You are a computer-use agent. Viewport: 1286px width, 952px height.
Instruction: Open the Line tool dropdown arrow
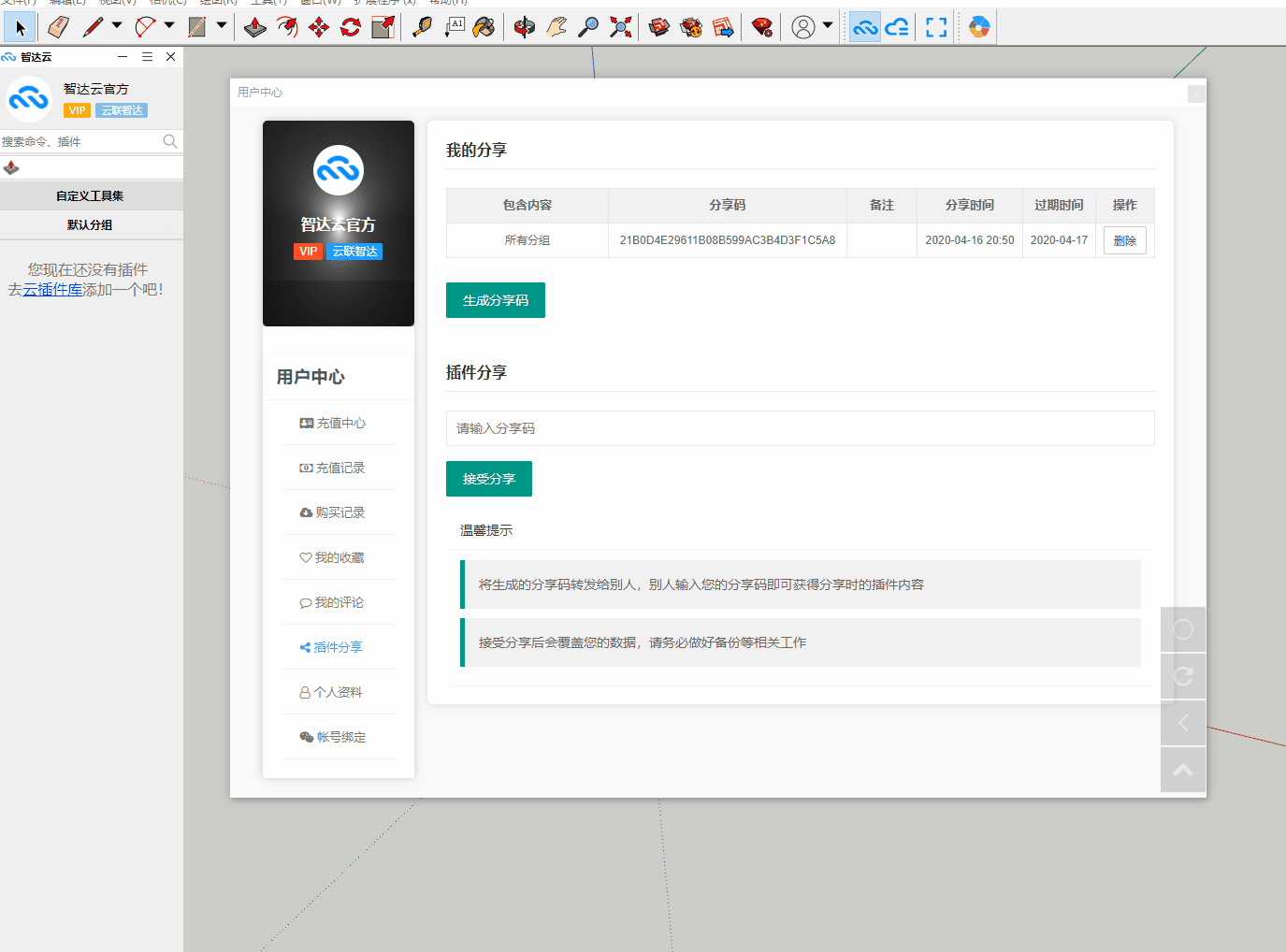coord(117,25)
